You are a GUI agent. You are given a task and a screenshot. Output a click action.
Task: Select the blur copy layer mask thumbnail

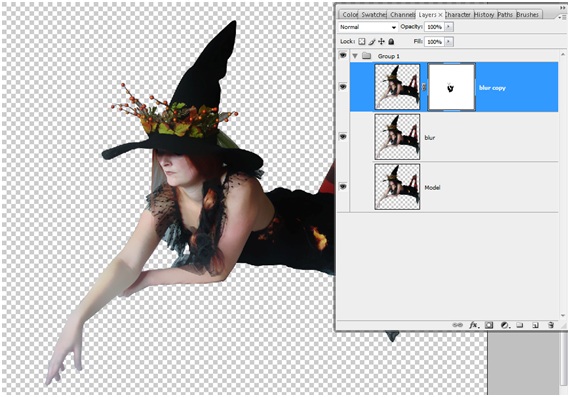(x=451, y=87)
